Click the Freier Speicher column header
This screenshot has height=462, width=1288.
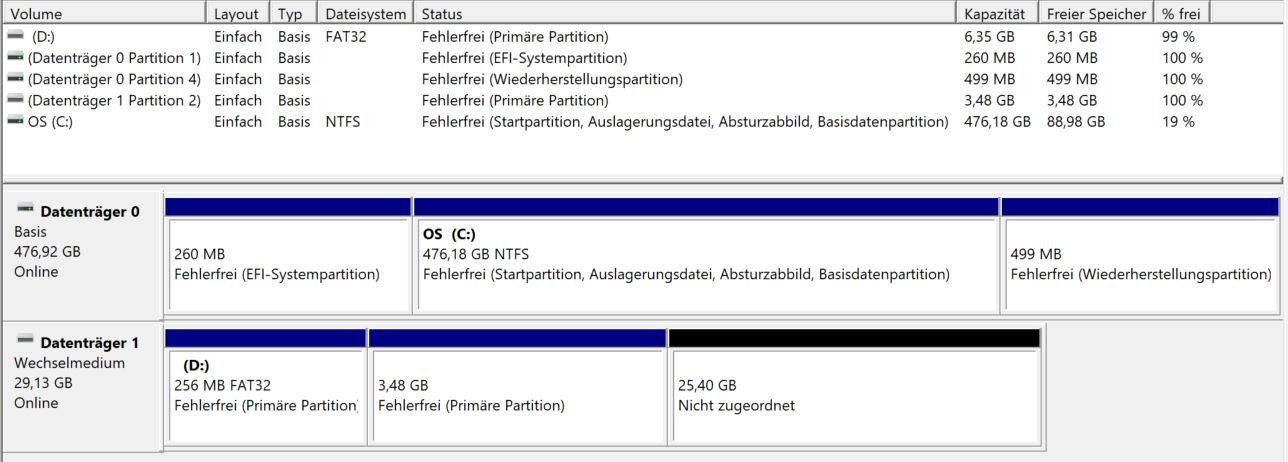tap(1096, 14)
